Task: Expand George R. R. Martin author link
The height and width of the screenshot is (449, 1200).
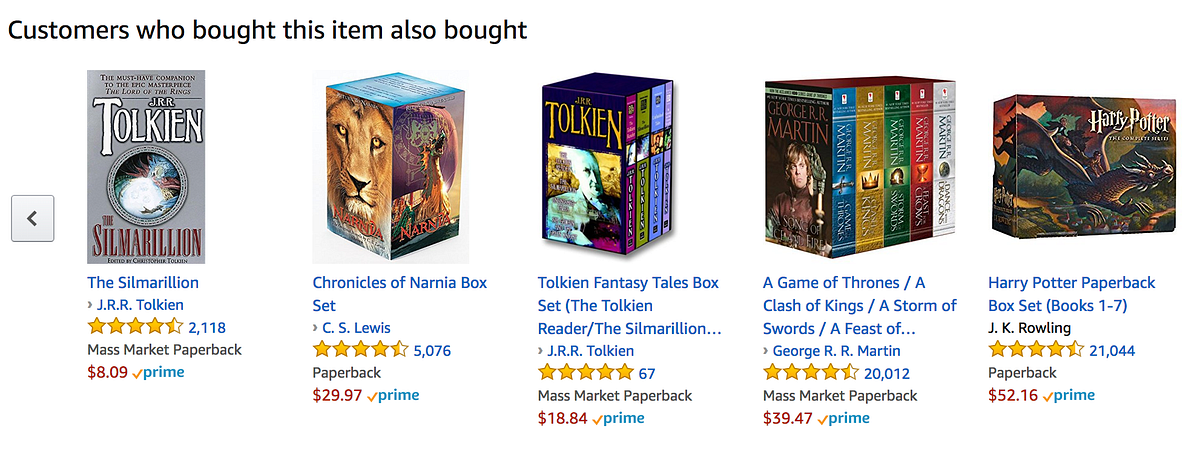Action: click(x=831, y=351)
